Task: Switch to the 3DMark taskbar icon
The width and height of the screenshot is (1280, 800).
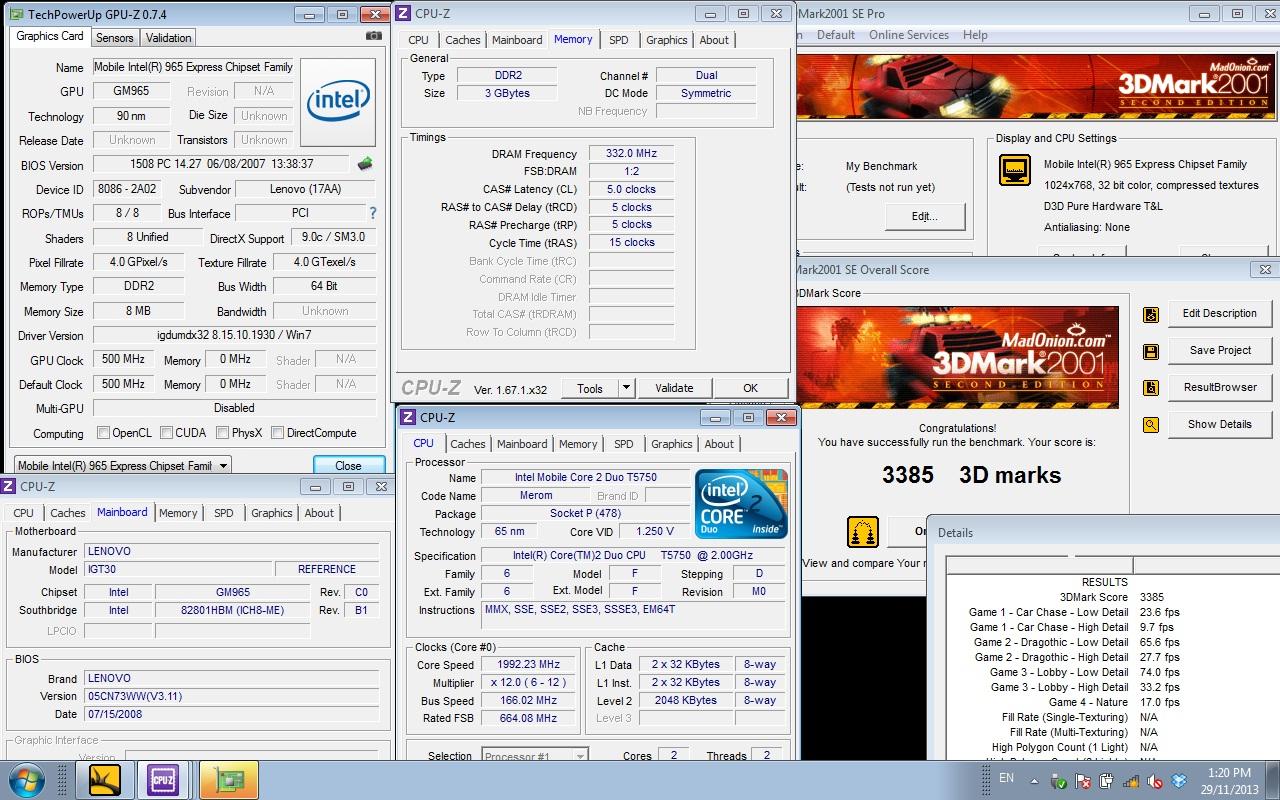Action: point(105,778)
